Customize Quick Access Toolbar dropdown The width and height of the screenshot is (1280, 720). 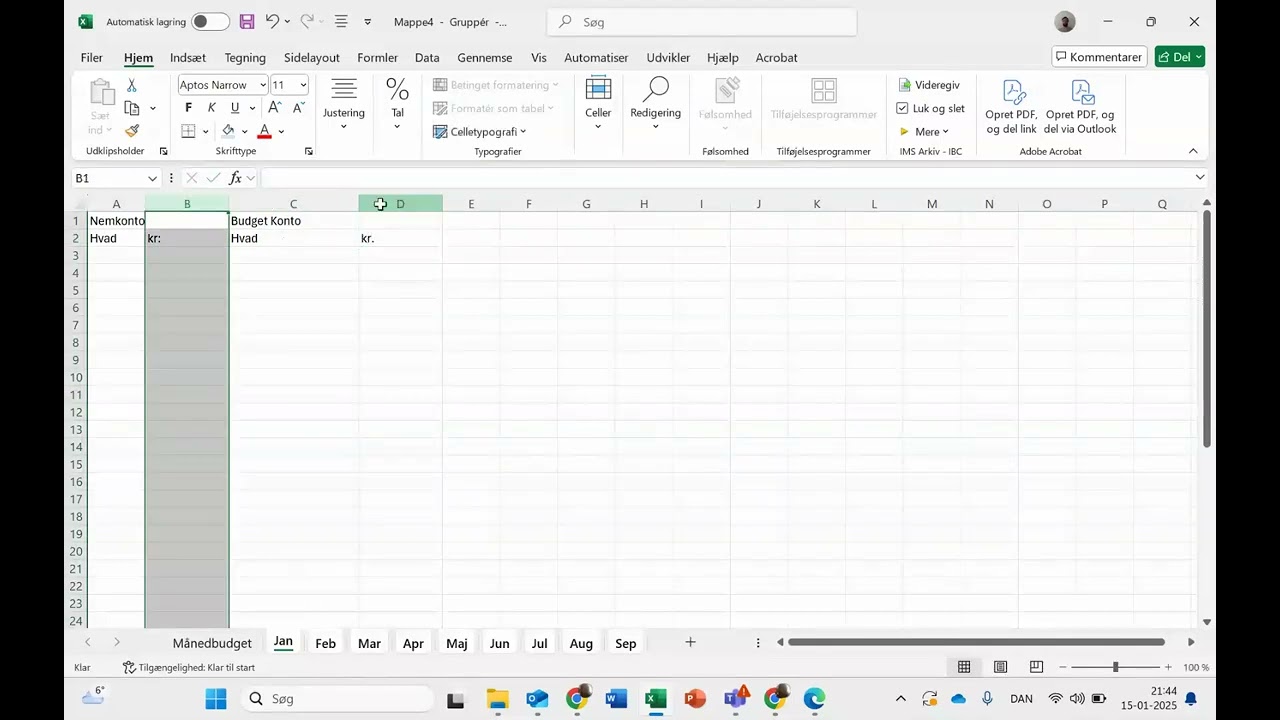click(368, 21)
